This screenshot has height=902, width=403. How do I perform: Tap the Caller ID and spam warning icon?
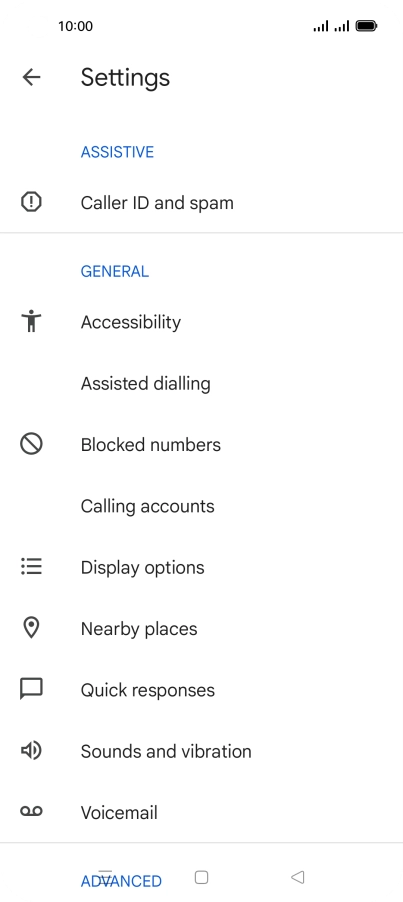[31, 202]
